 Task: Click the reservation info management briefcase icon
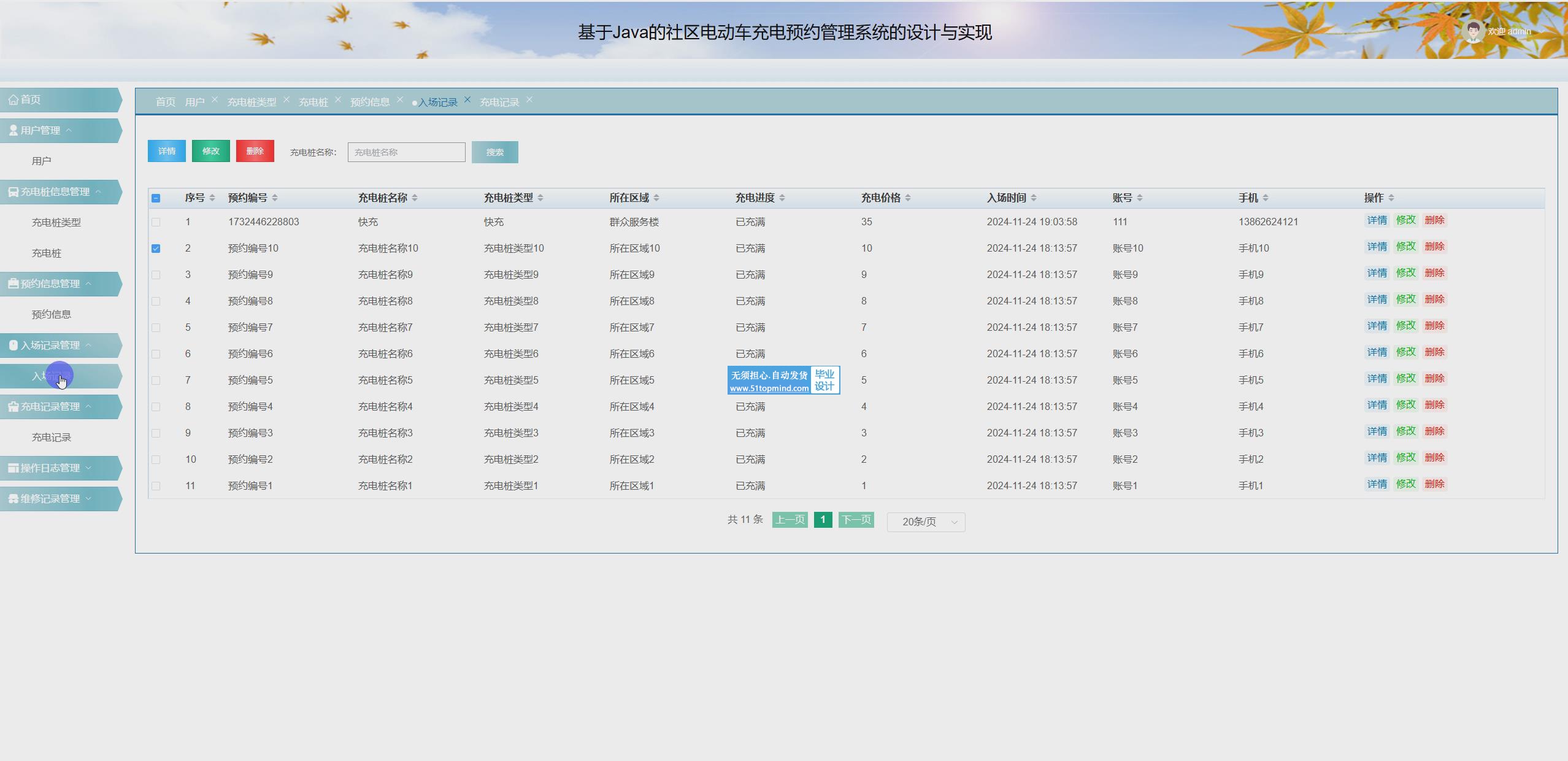[13, 284]
